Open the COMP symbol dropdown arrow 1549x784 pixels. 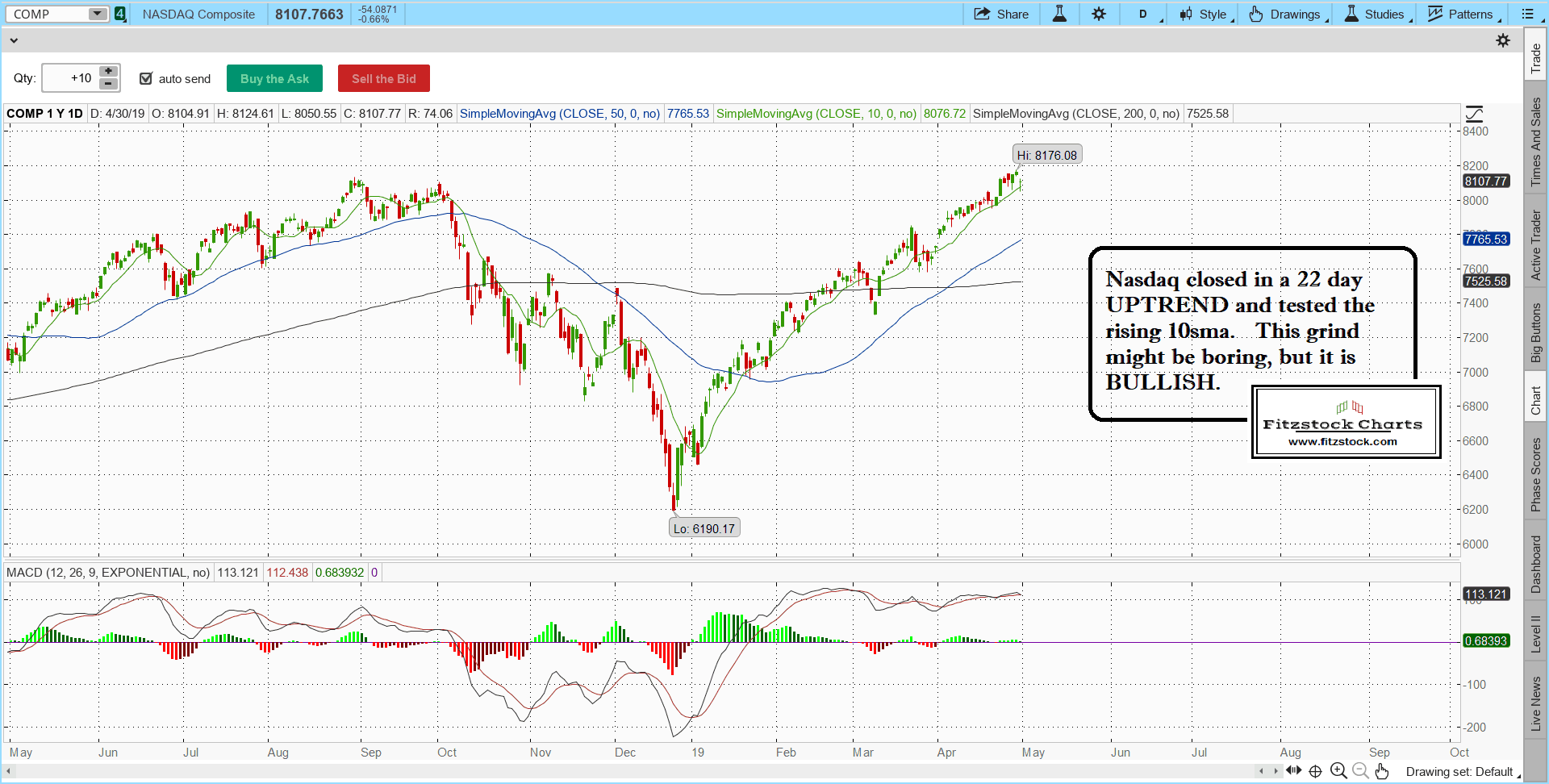97,14
